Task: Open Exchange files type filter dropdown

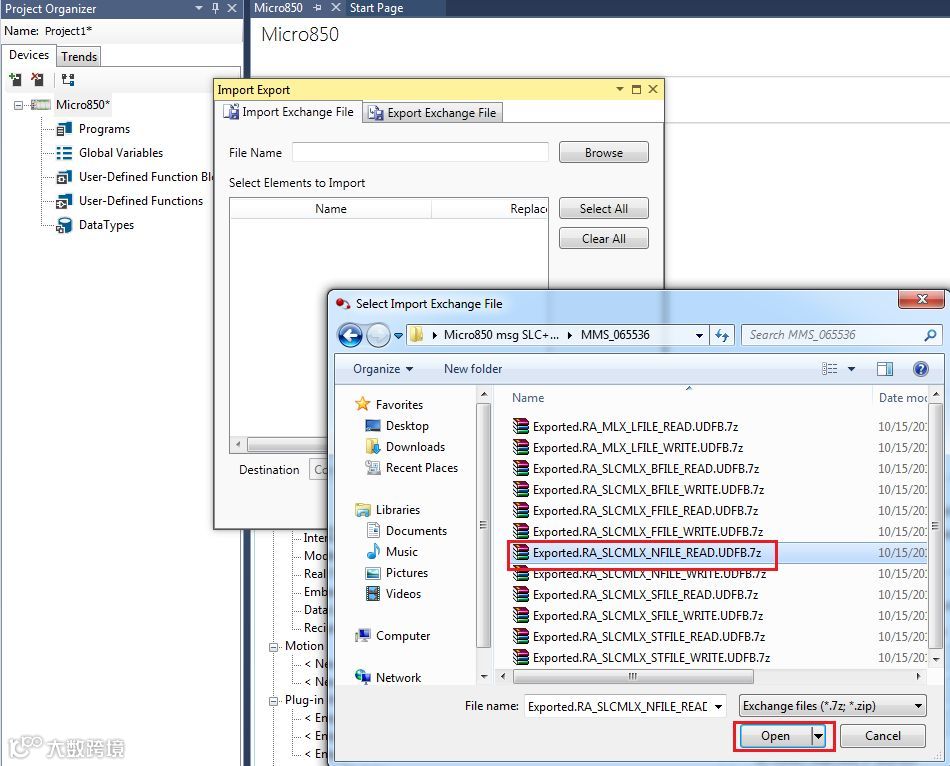Action: 832,706
